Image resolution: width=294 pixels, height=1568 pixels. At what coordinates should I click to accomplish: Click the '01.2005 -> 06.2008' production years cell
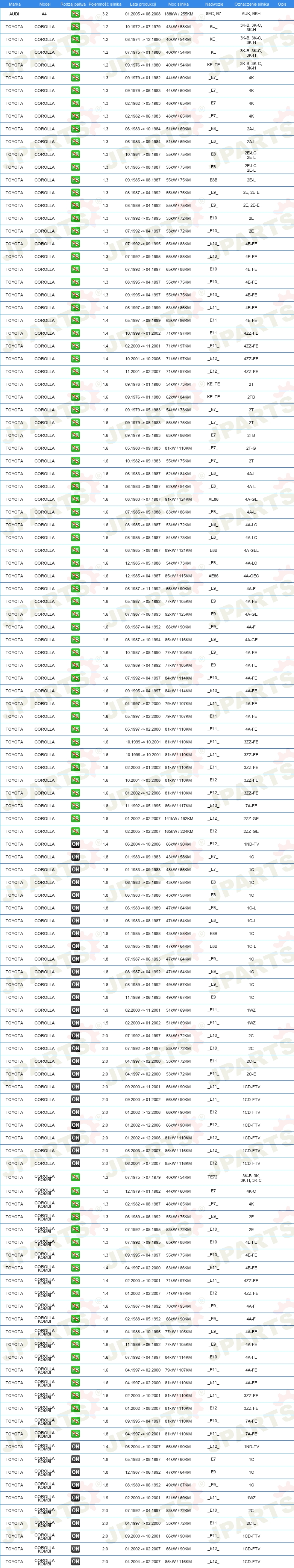pyautogui.click(x=143, y=14)
